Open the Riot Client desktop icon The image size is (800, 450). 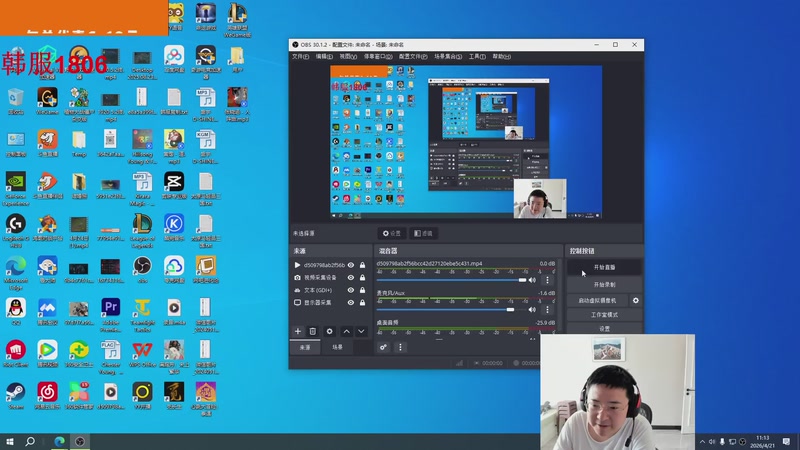[16, 354]
